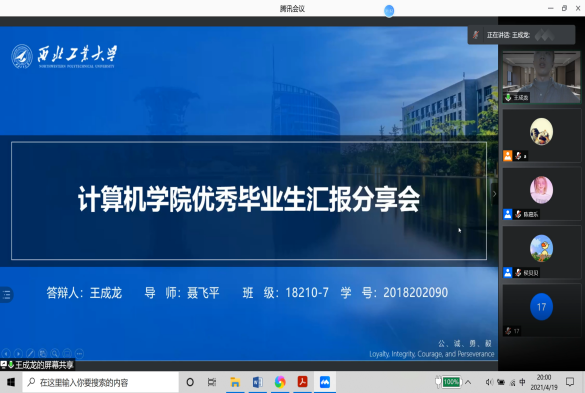The height and width of the screenshot is (393, 585).
Task: Click the Windows search box
Action: [x=101, y=382]
